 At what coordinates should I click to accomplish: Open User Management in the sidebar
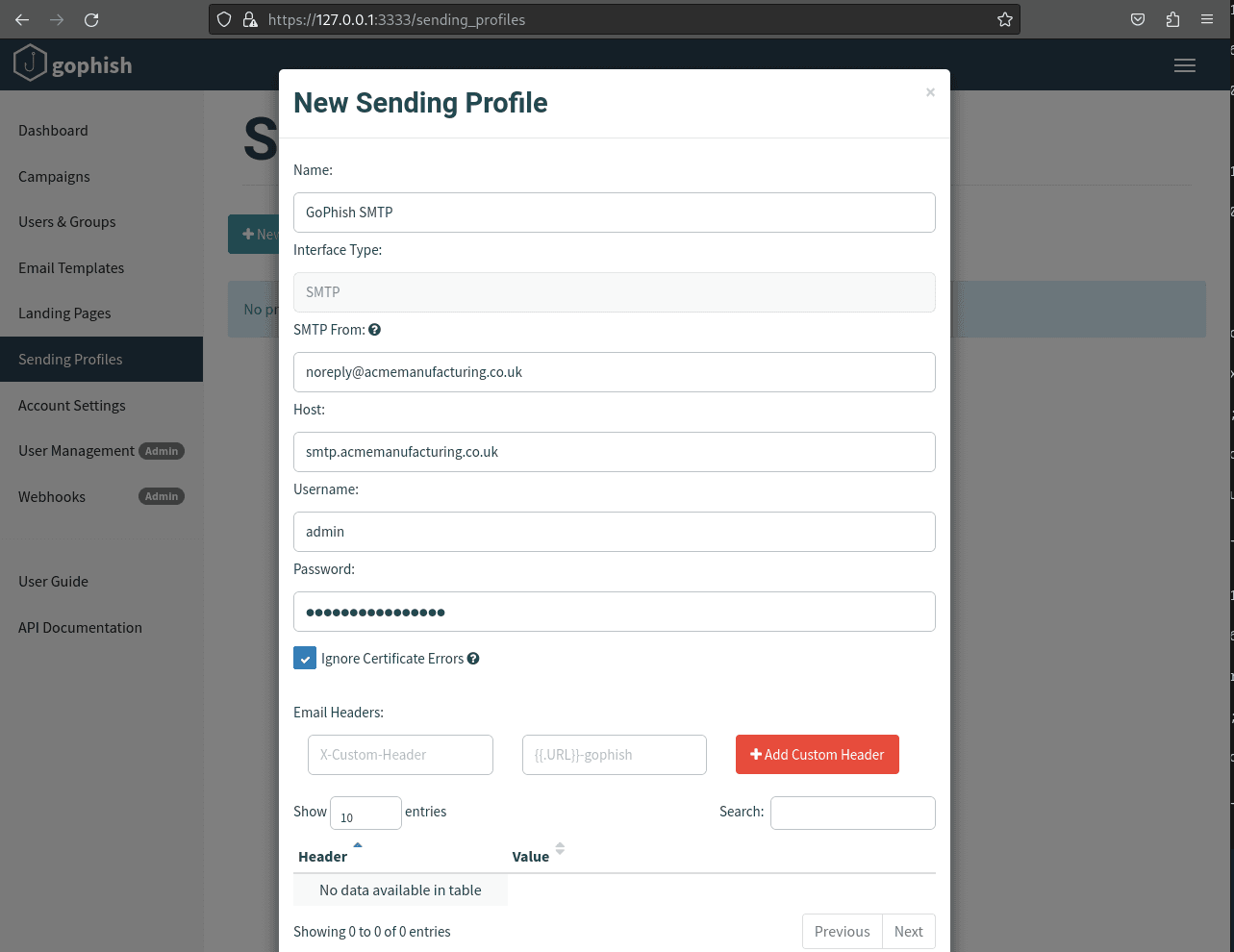(x=76, y=451)
